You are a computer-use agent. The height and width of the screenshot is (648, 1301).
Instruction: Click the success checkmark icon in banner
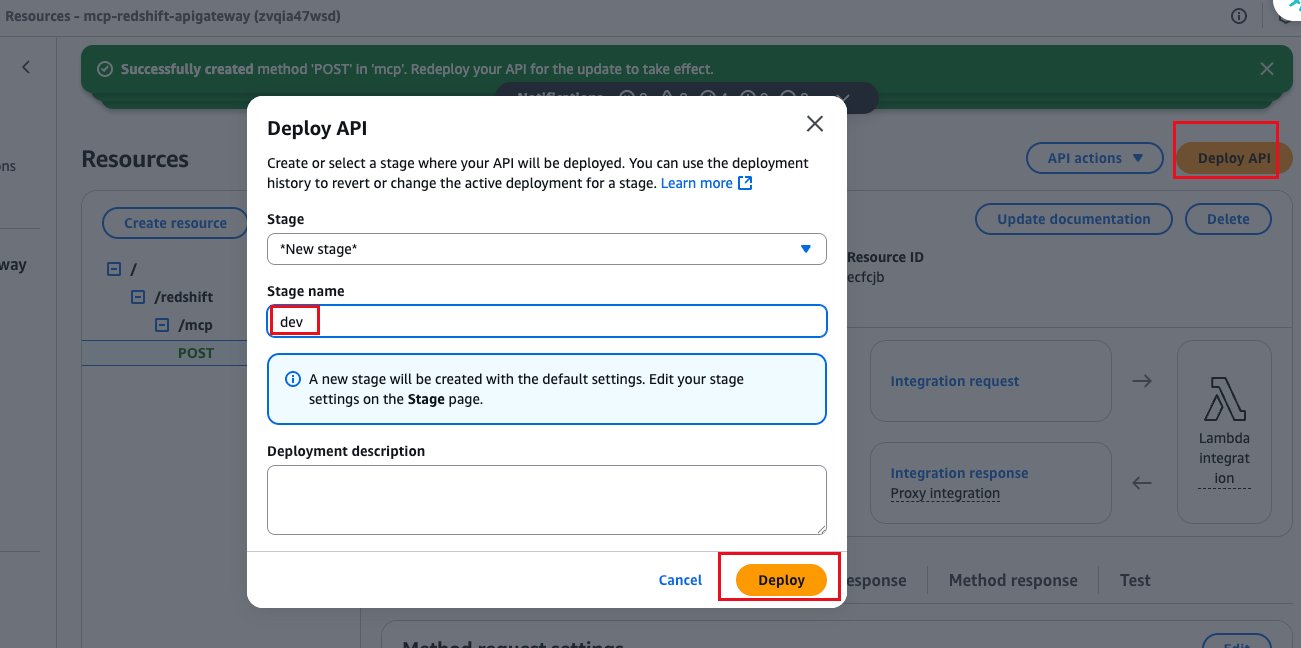(104, 69)
